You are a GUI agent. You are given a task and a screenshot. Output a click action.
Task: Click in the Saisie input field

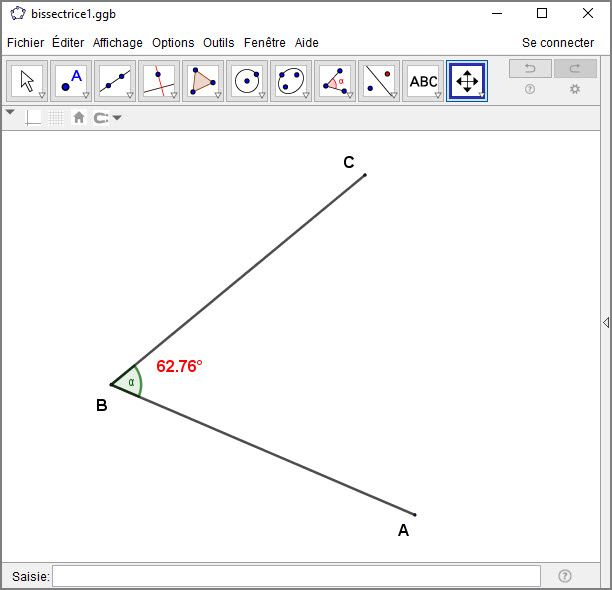coord(297,576)
